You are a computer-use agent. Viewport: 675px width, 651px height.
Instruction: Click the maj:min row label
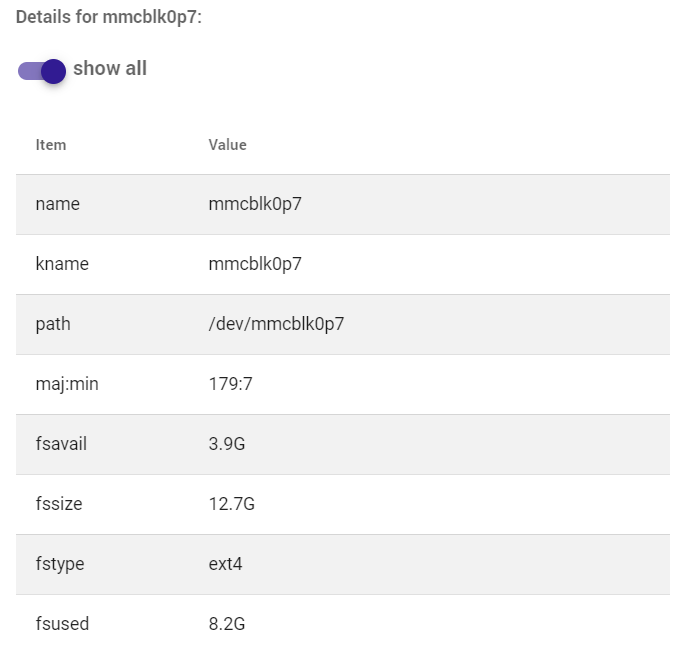pos(67,384)
